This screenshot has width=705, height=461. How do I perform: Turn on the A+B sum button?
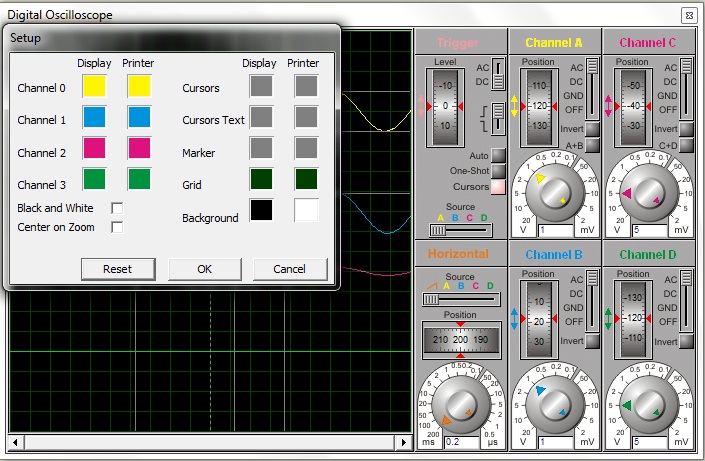tap(592, 146)
